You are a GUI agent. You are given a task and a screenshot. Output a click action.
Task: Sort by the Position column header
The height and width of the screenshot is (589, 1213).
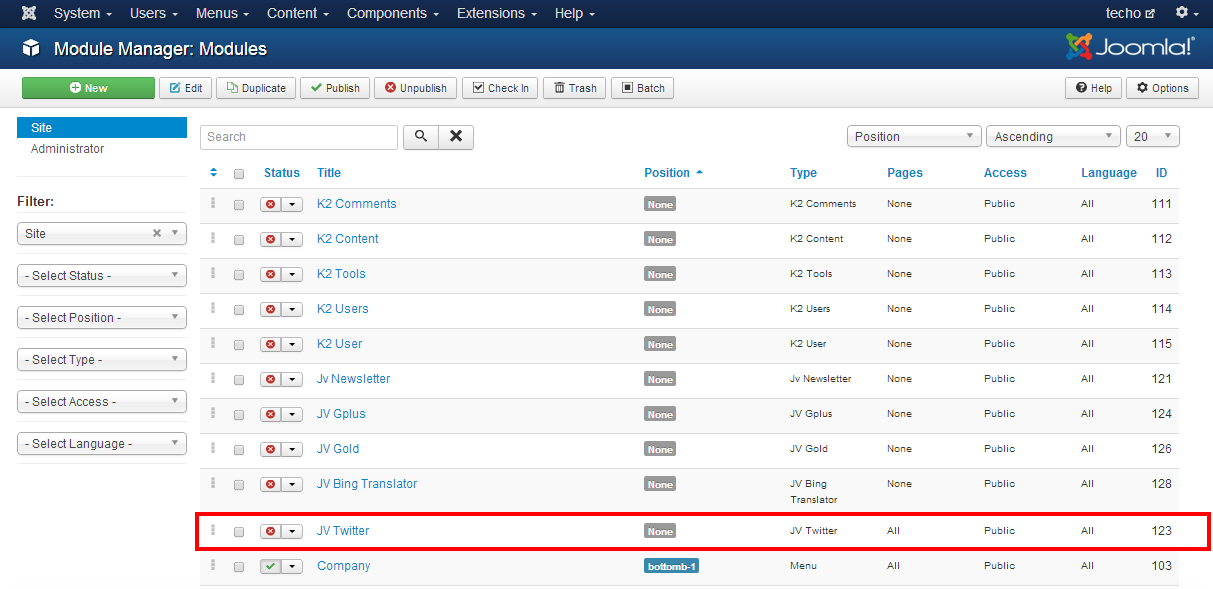(x=673, y=173)
